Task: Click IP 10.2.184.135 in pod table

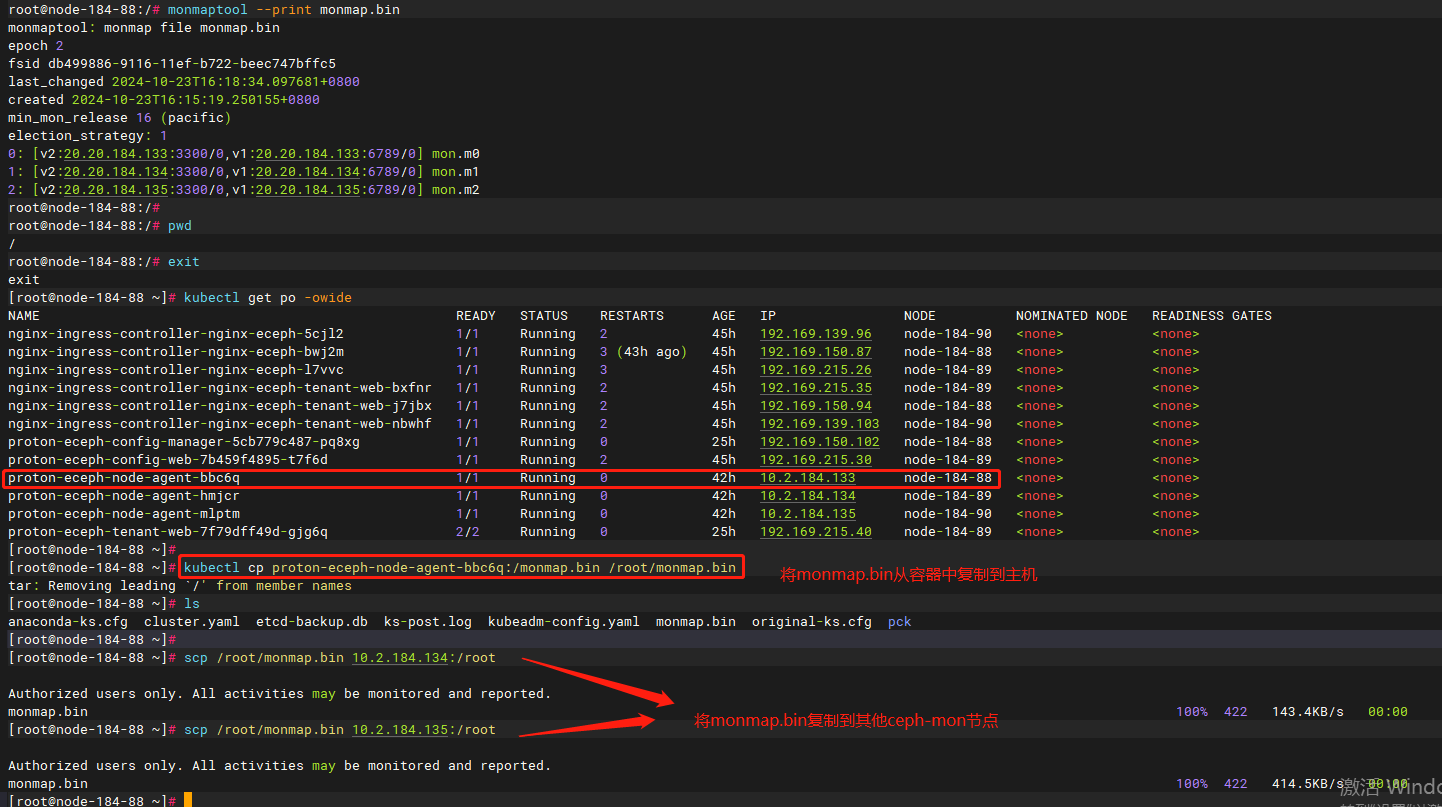Action: pyautogui.click(x=808, y=514)
